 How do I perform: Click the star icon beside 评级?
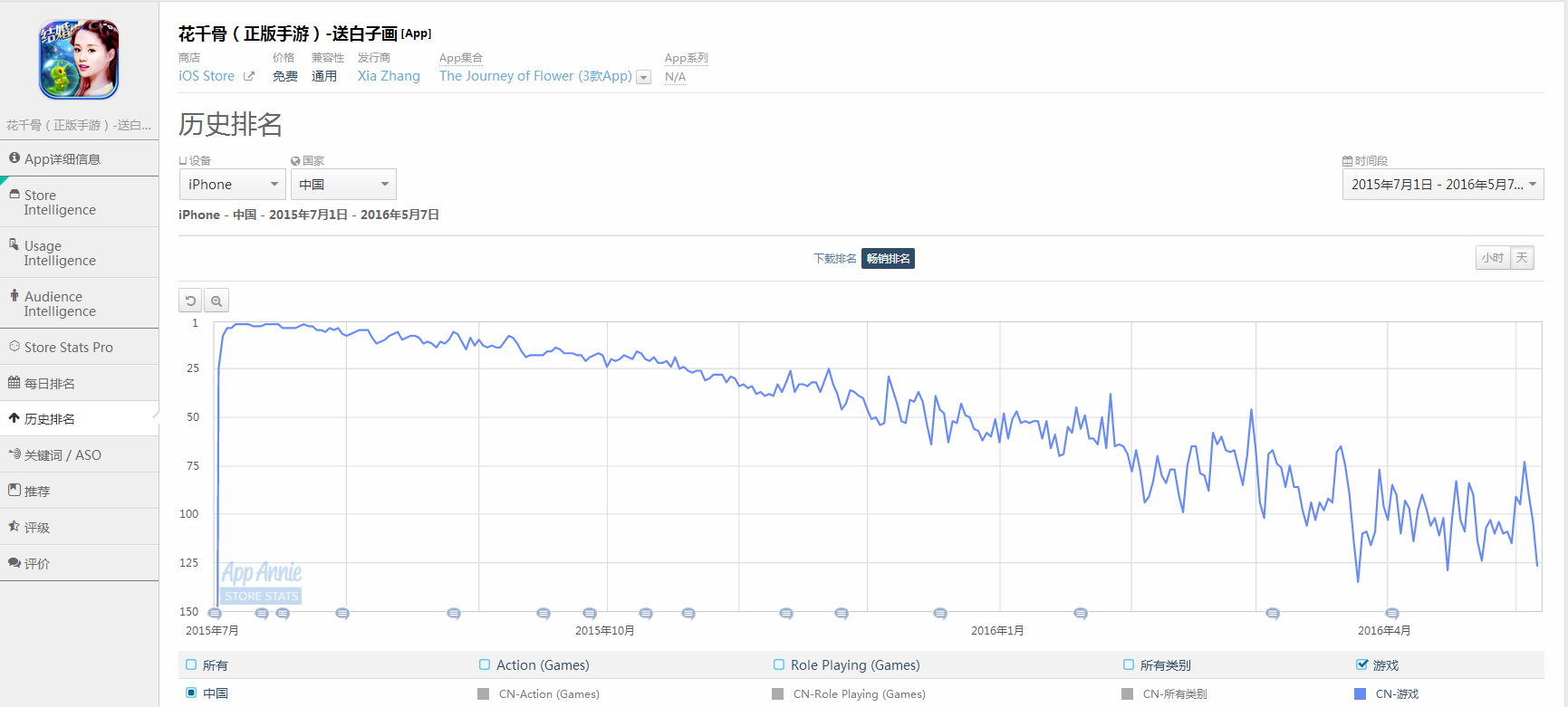14,526
